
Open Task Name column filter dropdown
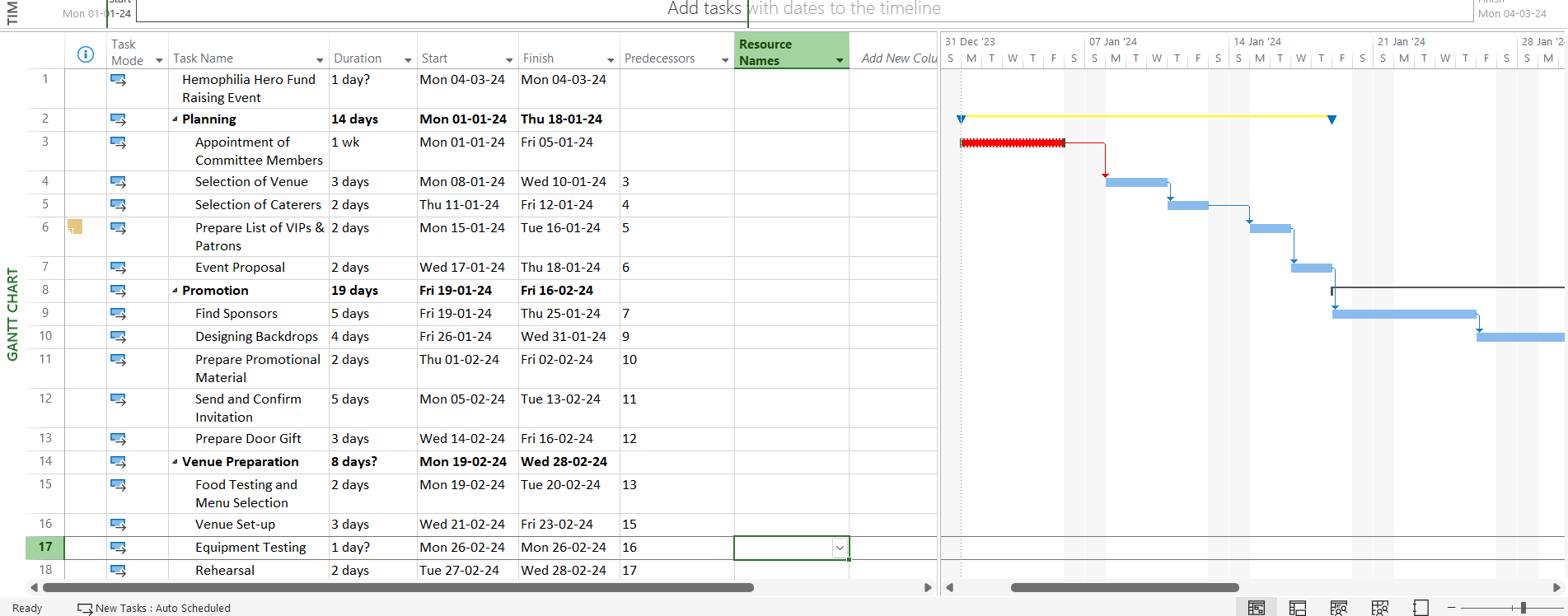click(320, 60)
